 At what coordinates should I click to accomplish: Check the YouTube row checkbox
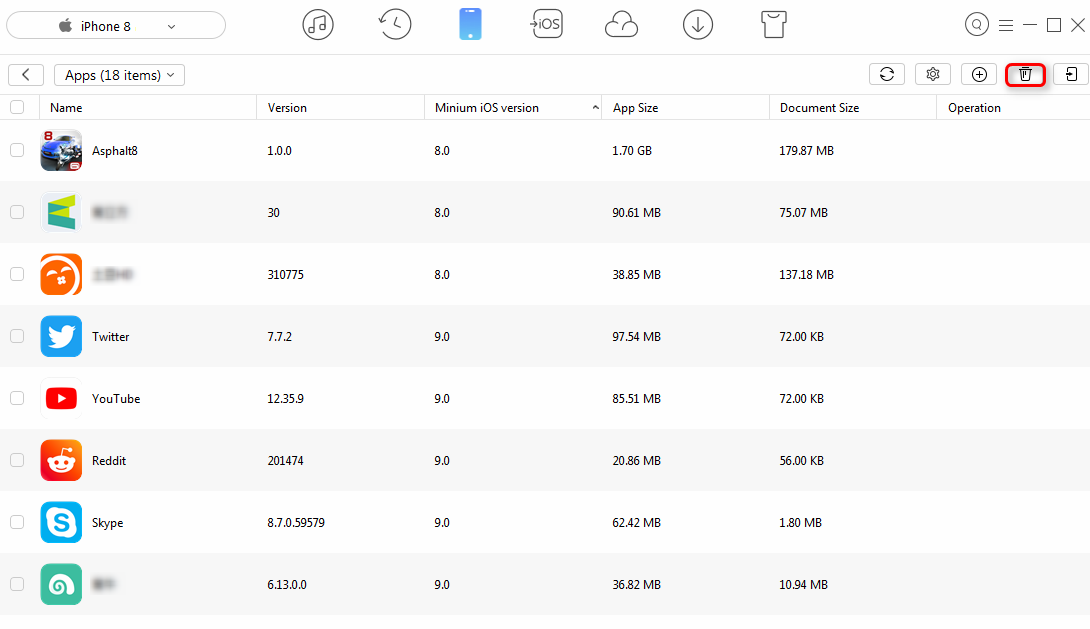coord(17,398)
